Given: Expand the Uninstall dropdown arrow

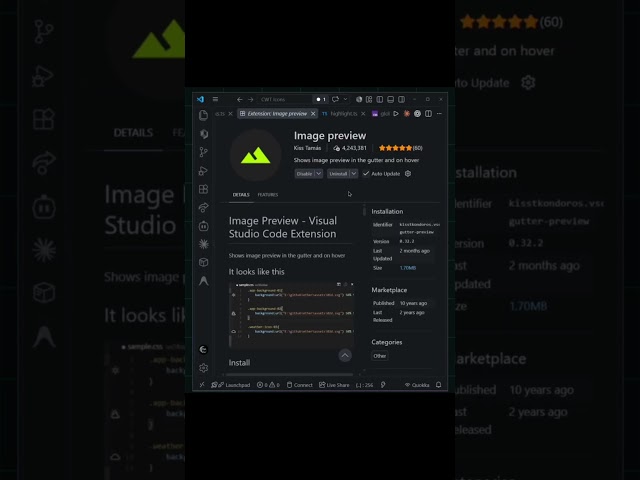Looking at the screenshot, I should [354, 174].
